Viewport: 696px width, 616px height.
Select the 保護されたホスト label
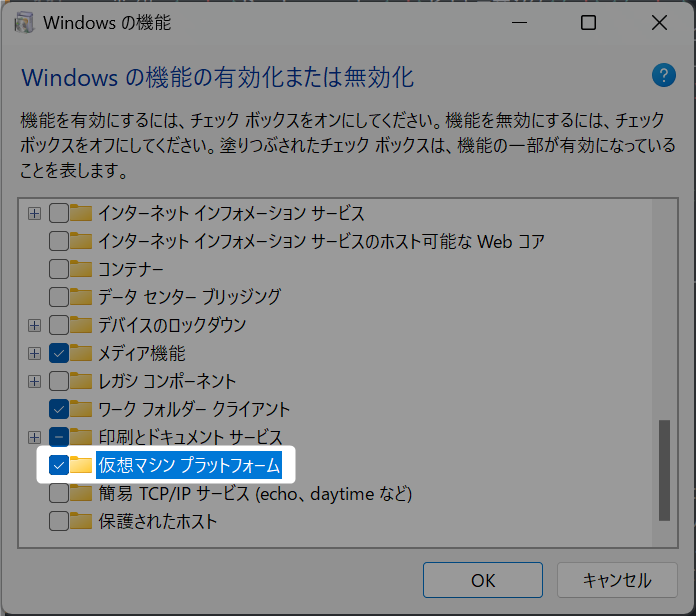click(158, 521)
